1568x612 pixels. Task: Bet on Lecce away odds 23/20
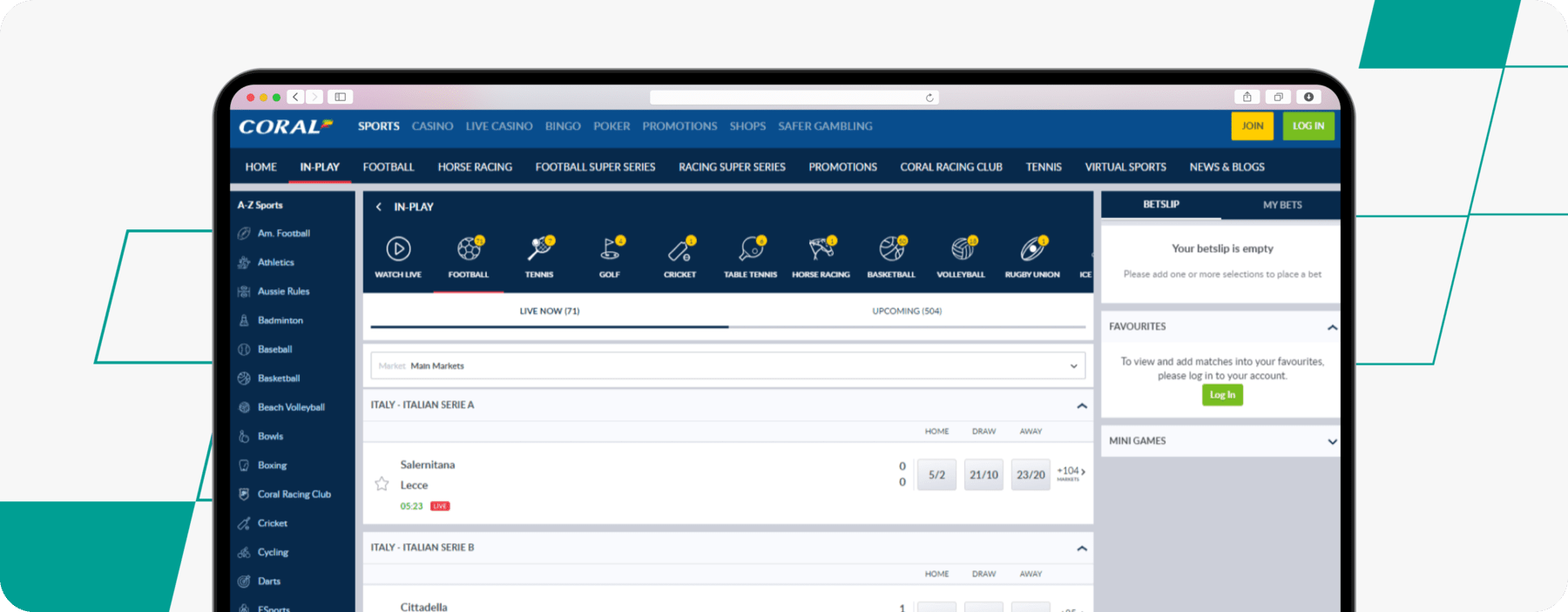click(1031, 475)
